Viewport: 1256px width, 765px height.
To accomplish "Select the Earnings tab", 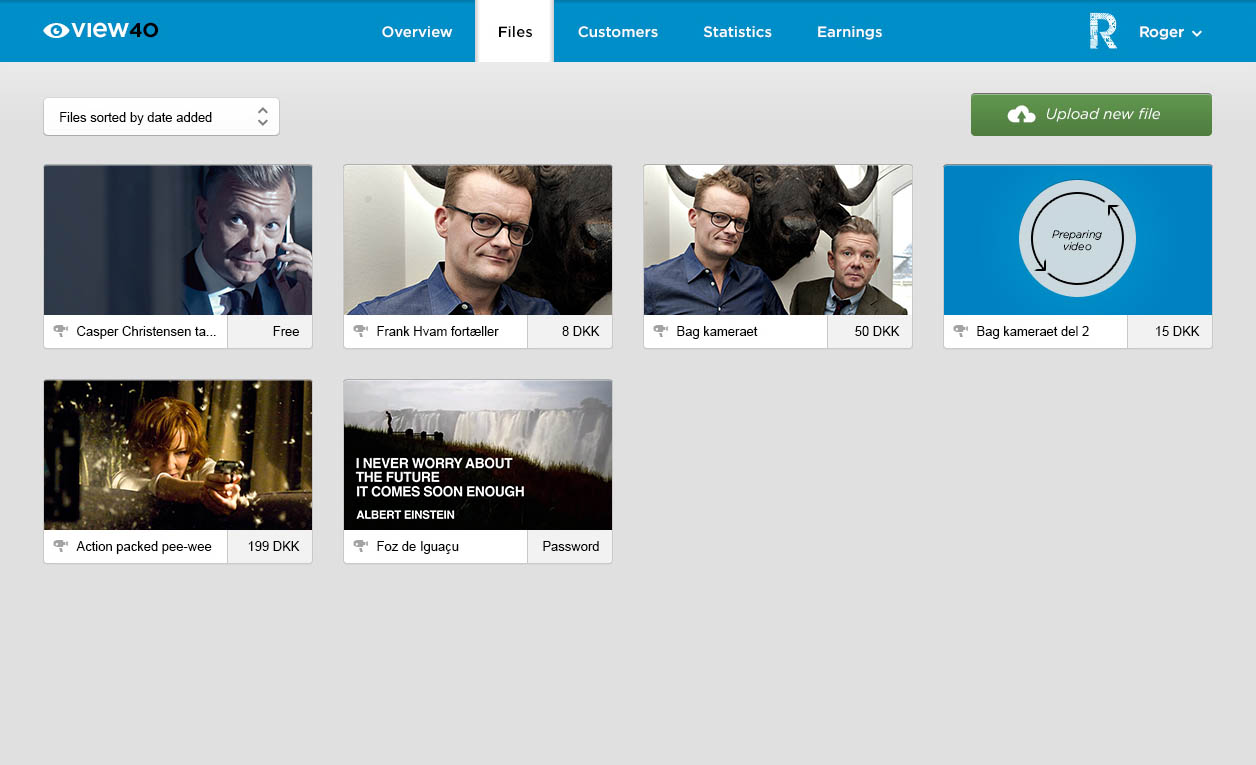I will pos(849,32).
